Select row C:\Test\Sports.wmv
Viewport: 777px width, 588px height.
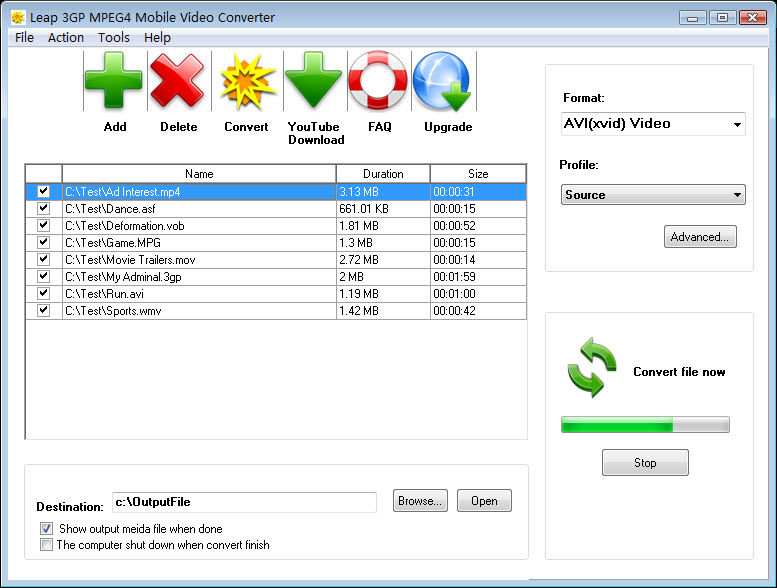pyautogui.click(x=276, y=311)
